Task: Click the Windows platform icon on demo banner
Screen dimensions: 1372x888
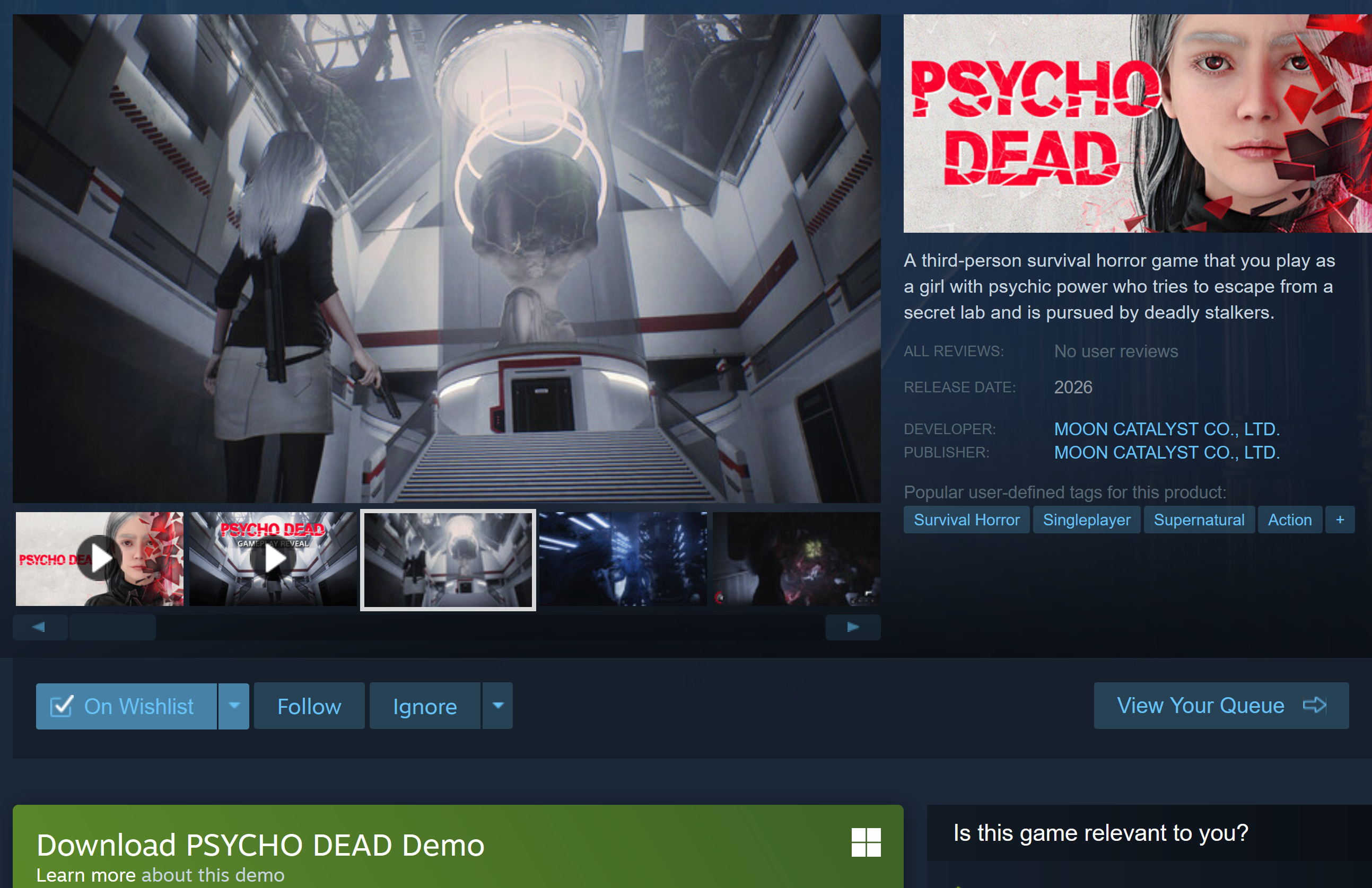Action: 866,842
